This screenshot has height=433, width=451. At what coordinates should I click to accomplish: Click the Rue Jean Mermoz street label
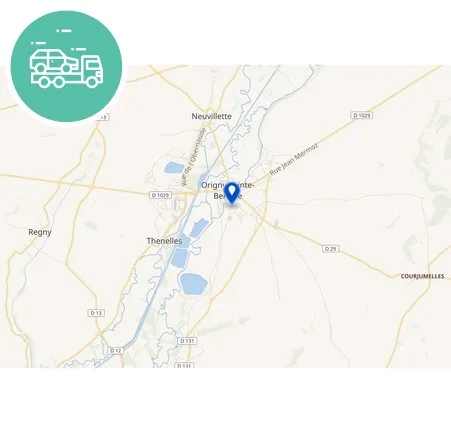294,159
